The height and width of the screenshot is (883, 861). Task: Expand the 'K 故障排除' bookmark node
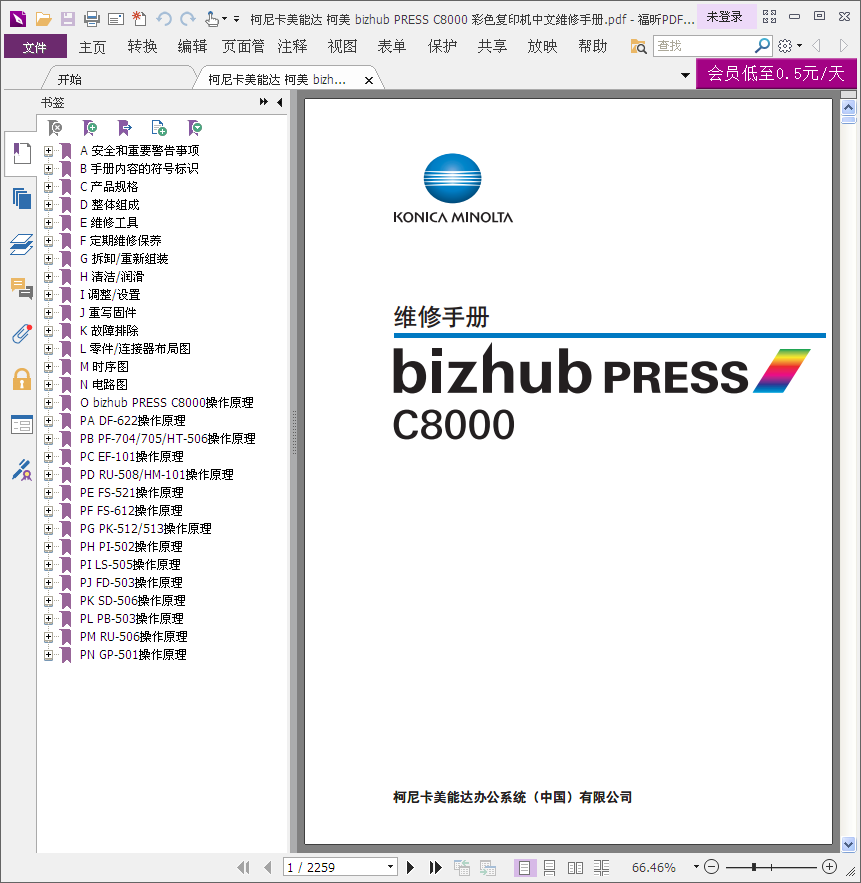(48, 331)
